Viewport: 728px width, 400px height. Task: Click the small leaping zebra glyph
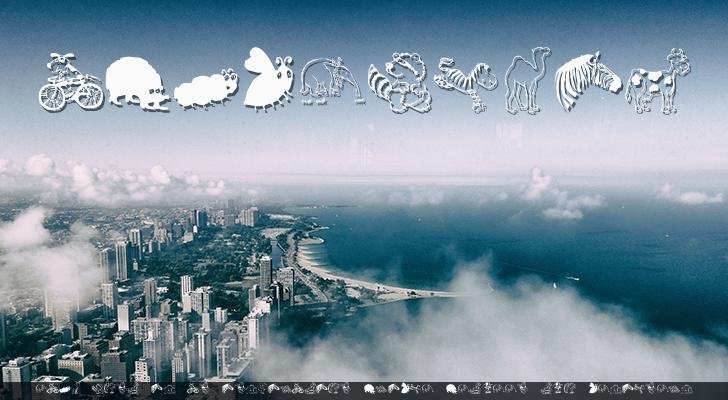pyautogui.click(x=466, y=82)
